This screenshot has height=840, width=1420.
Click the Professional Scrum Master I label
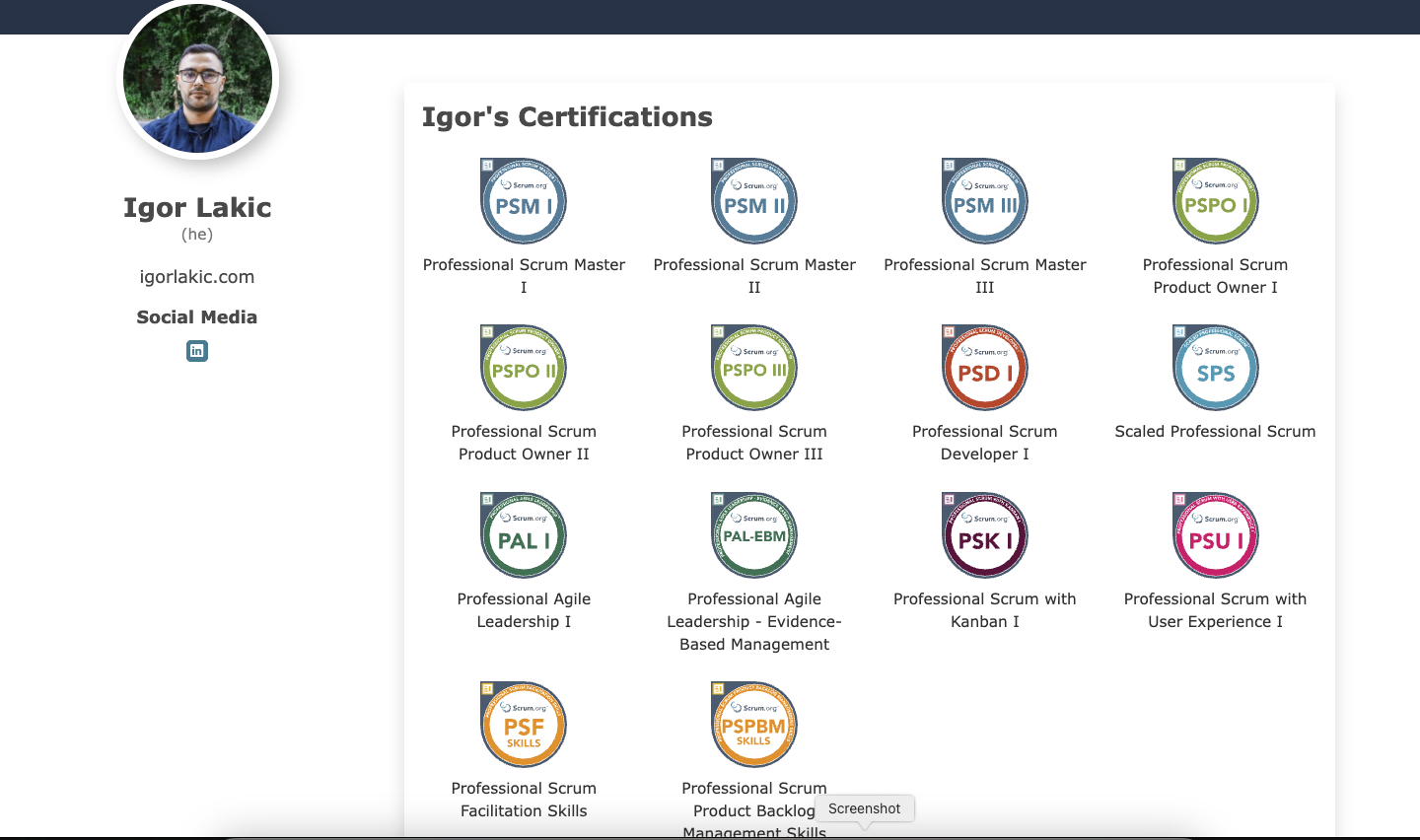524,276
